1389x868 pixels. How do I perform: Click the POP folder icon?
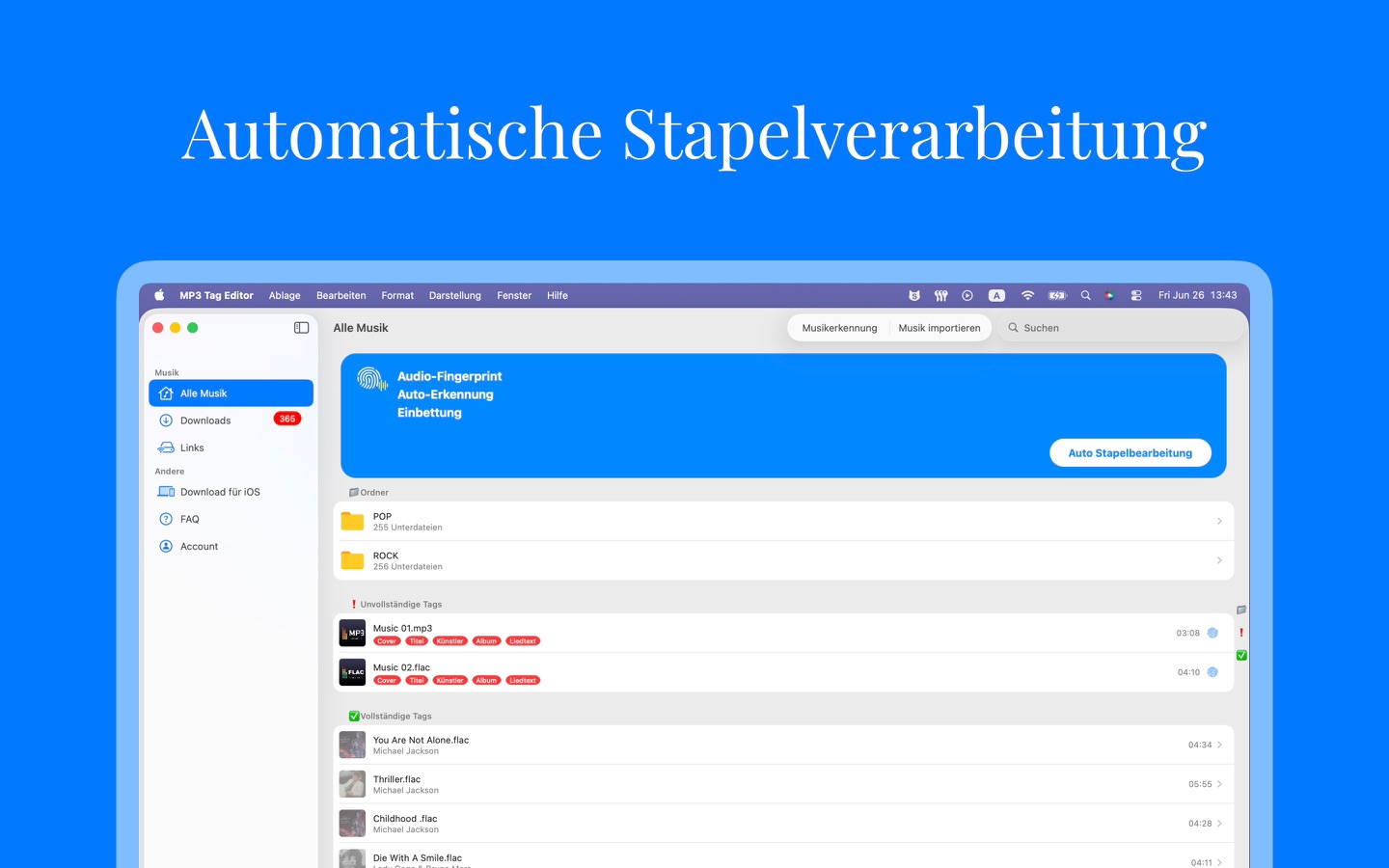point(352,521)
